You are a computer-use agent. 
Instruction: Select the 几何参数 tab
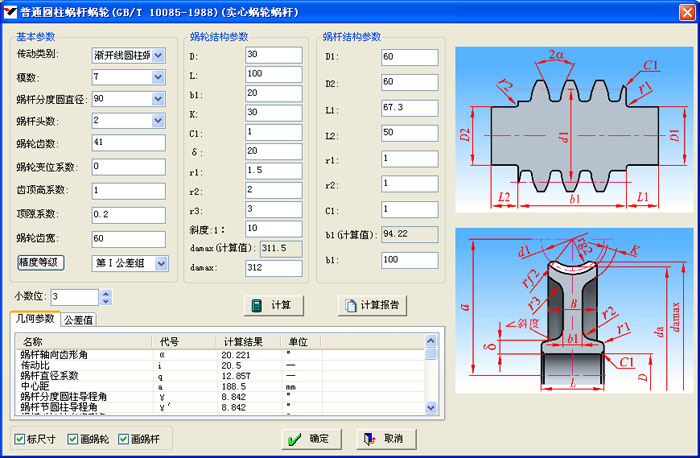pyautogui.click(x=33, y=319)
